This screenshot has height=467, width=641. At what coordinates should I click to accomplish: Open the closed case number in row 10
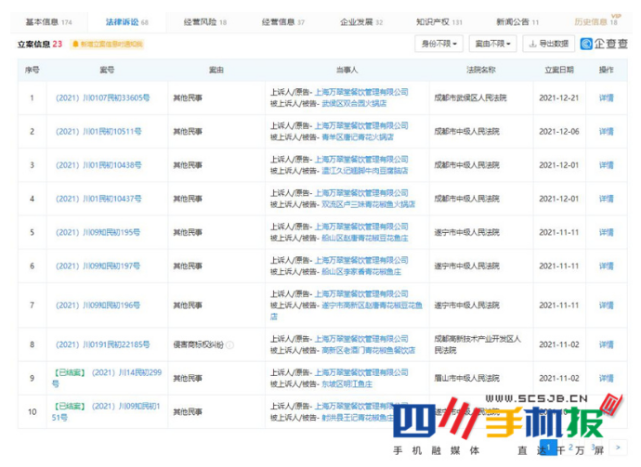106,412
